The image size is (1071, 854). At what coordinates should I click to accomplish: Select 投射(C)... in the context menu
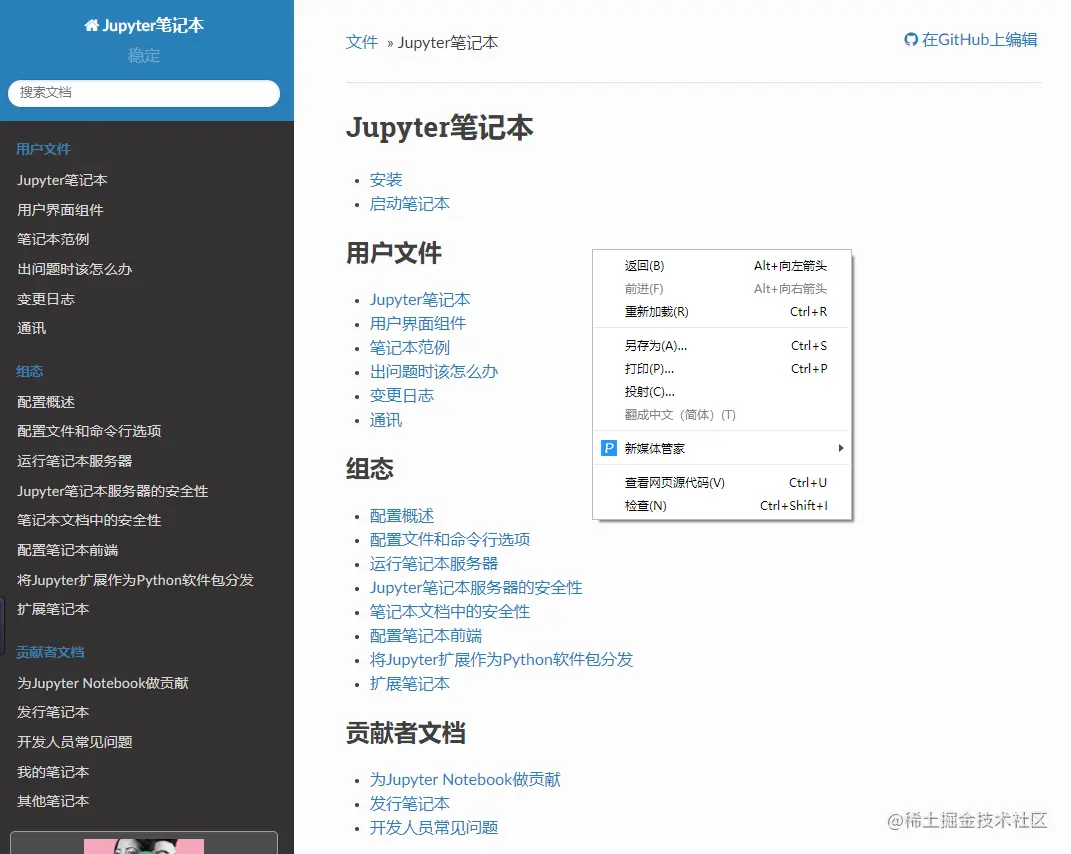tap(722, 392)
